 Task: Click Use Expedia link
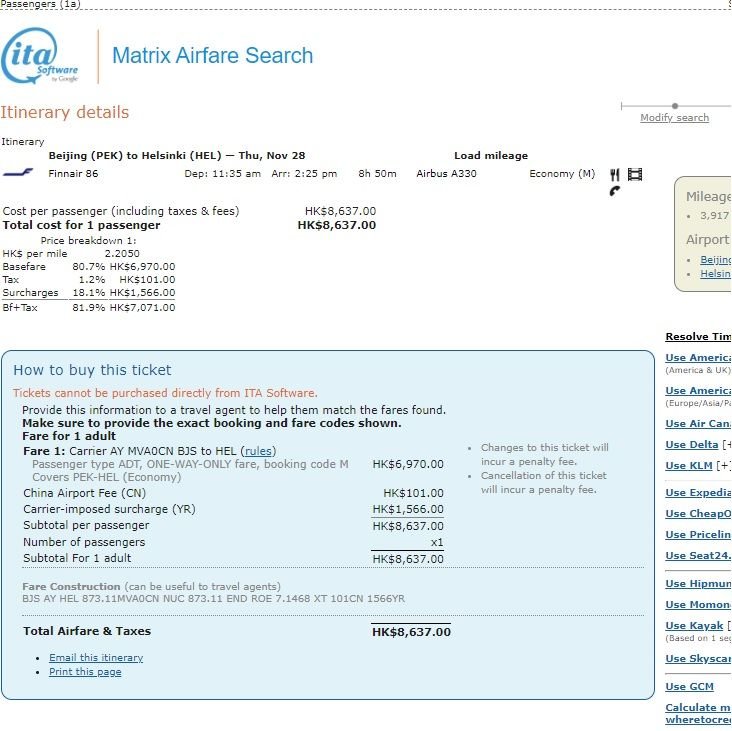tap(698, 492)
